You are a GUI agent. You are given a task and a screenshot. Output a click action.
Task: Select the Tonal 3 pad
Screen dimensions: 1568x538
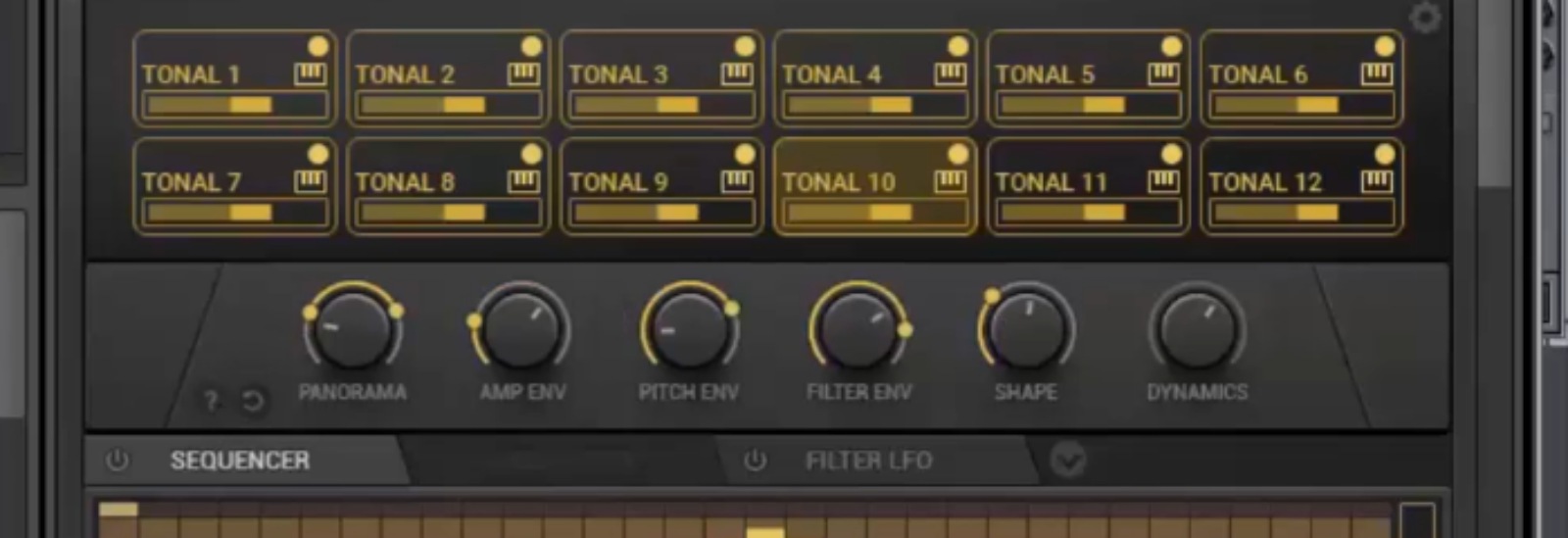pyautogui.click(x=617, y=74)
